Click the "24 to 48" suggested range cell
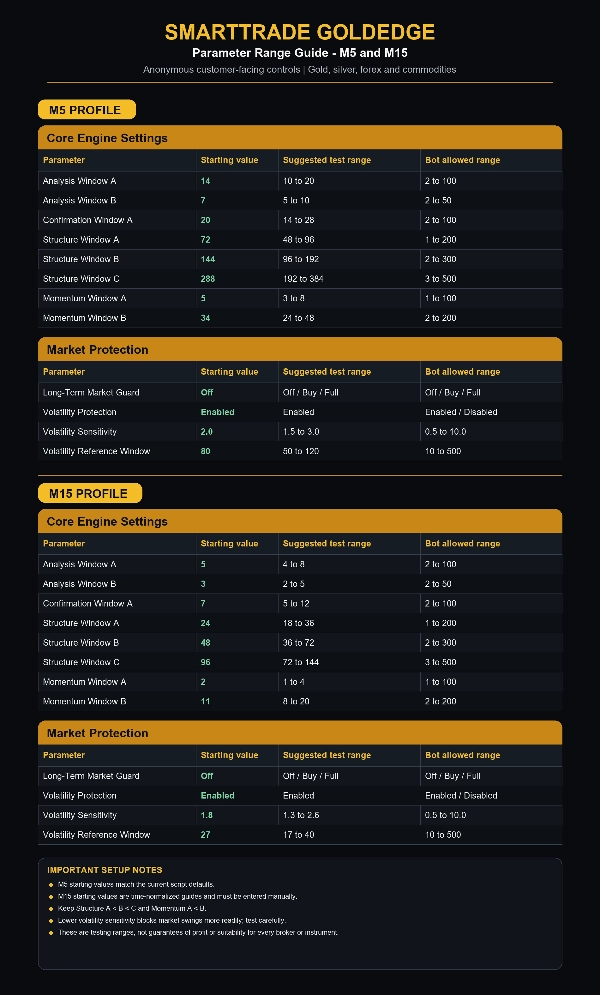The width and height of the screenshot is (600, 995). (299, 318)
